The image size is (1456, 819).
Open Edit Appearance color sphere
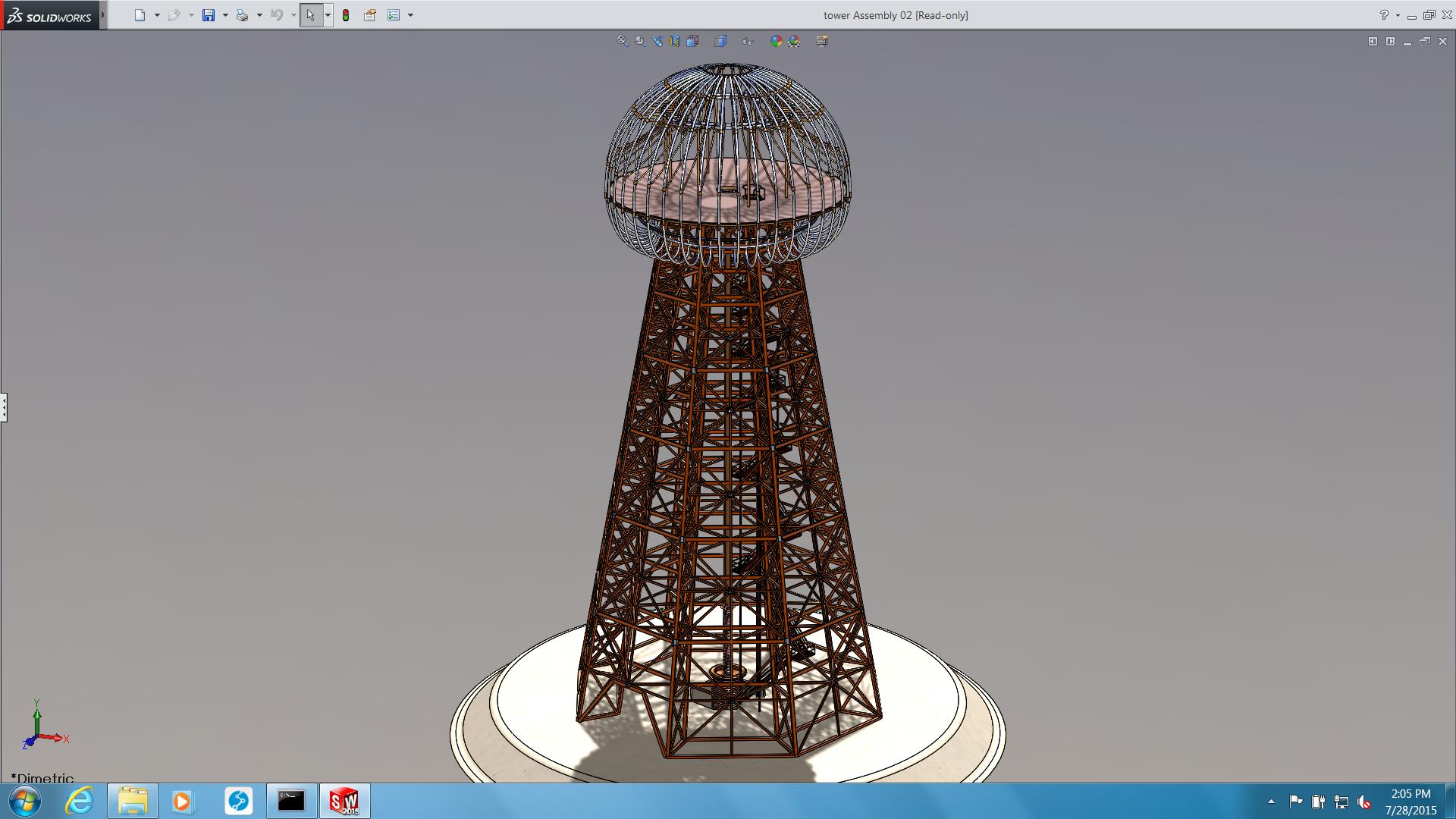pos(776,41)
